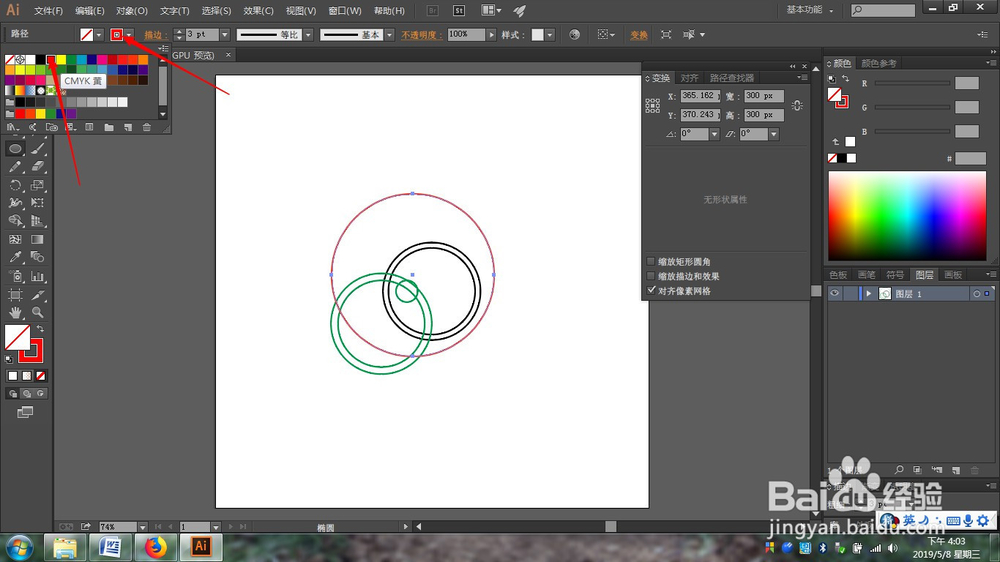Open the 基本功能 workspace switcher
Viewport: 1000px width, 562px height.
point(810,10)
